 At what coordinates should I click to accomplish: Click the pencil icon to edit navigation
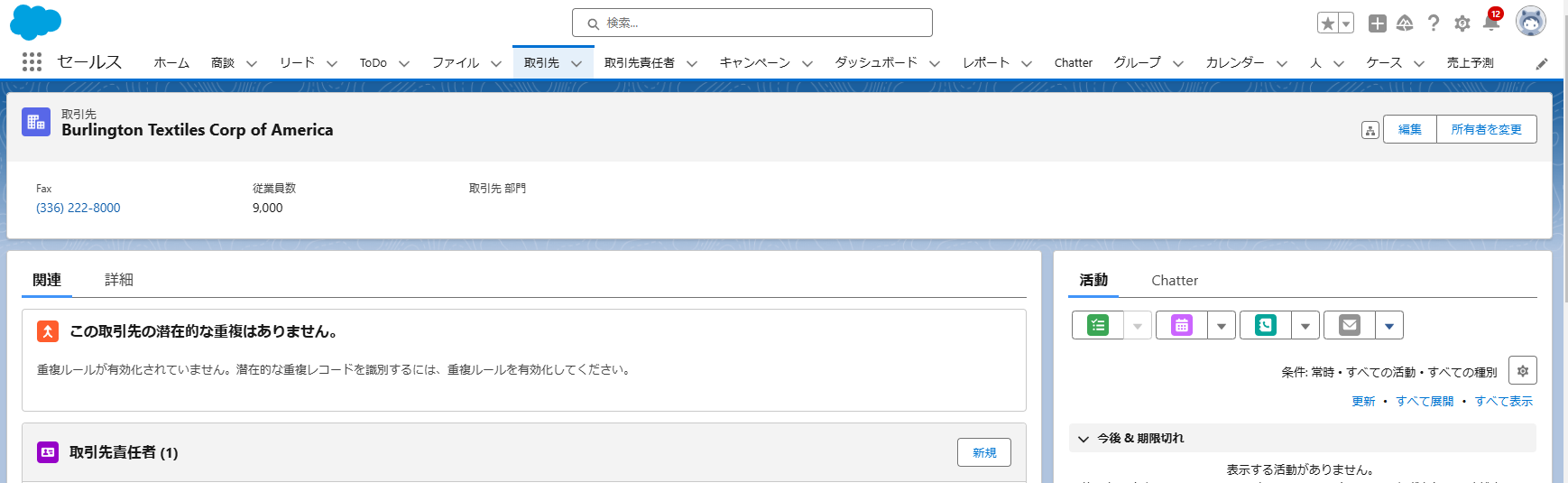1542,63
